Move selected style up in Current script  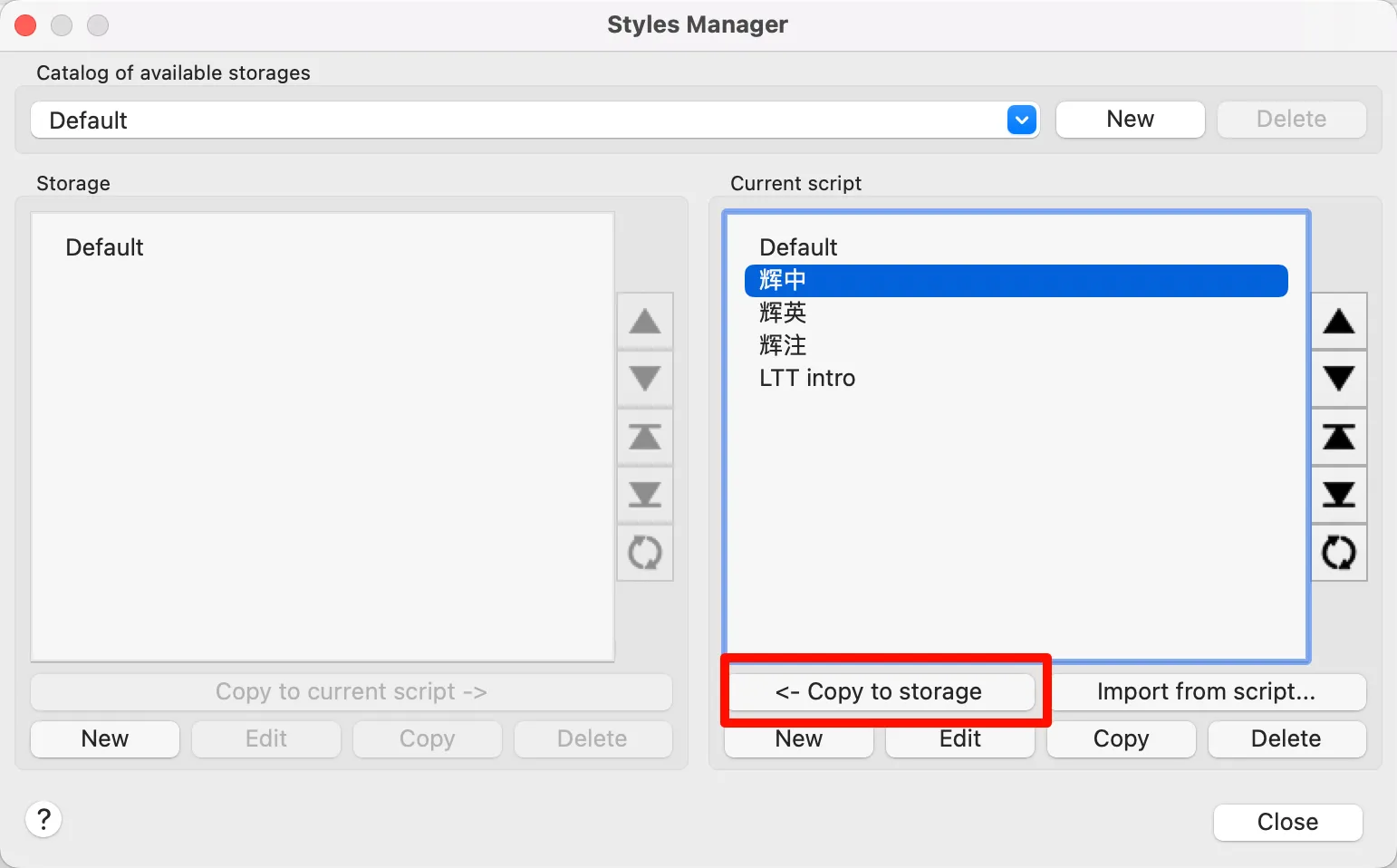click(x=1338, y=322)
